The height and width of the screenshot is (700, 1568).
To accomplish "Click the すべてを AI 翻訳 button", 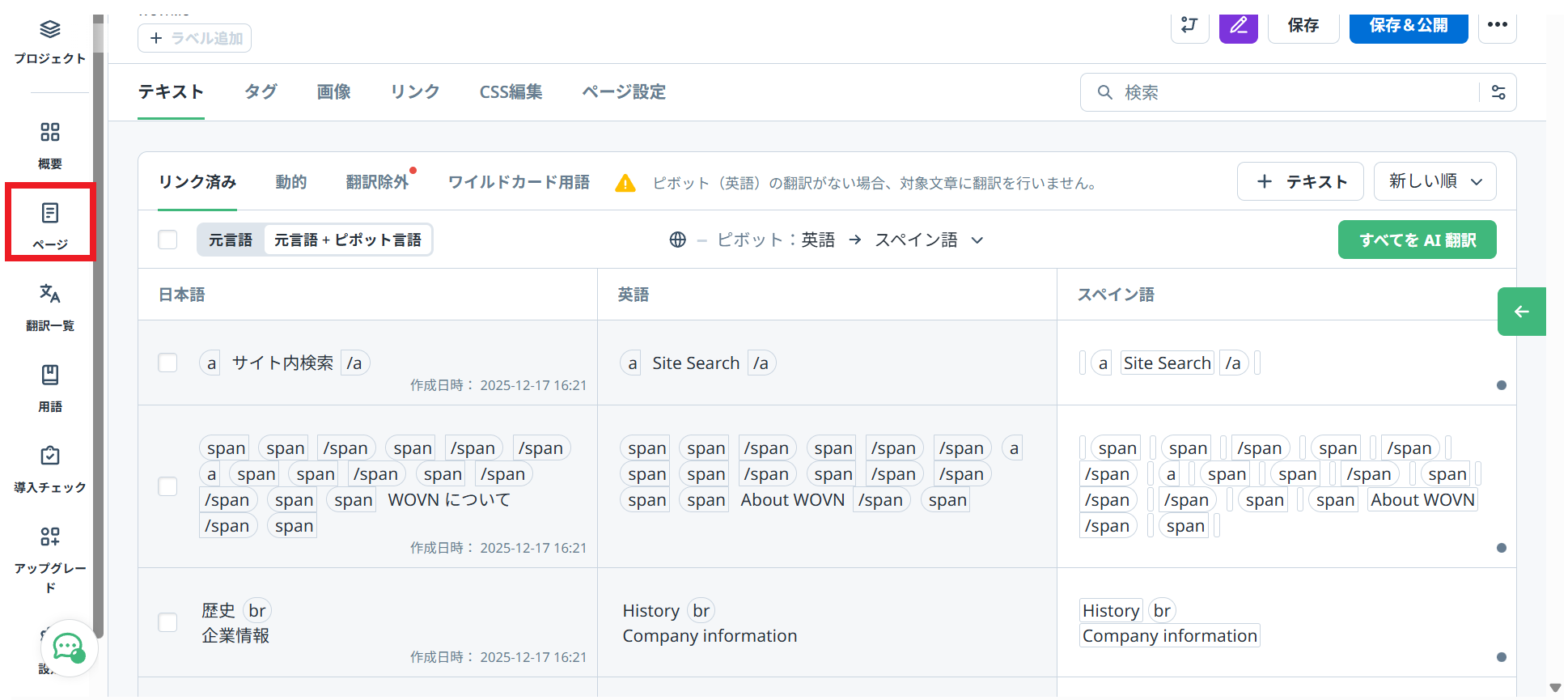I will tap(1417, 240).
